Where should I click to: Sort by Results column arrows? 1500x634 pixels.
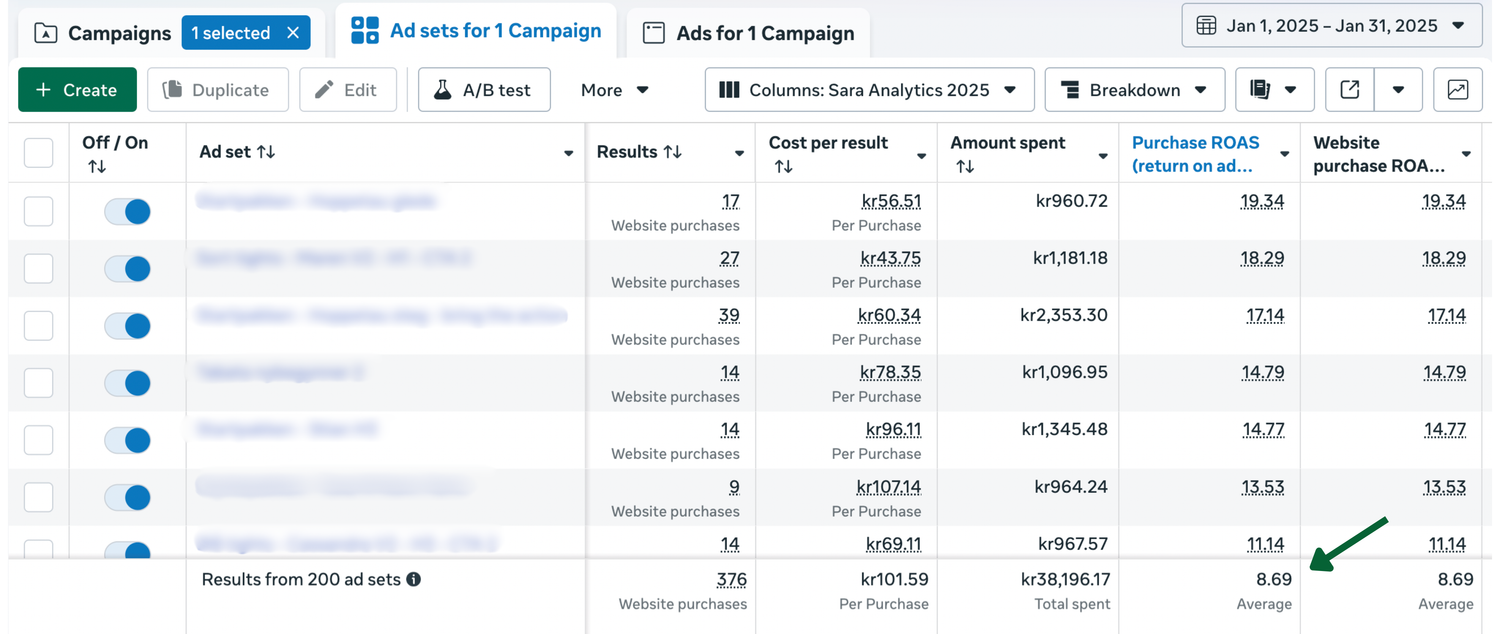coord(674,152)
